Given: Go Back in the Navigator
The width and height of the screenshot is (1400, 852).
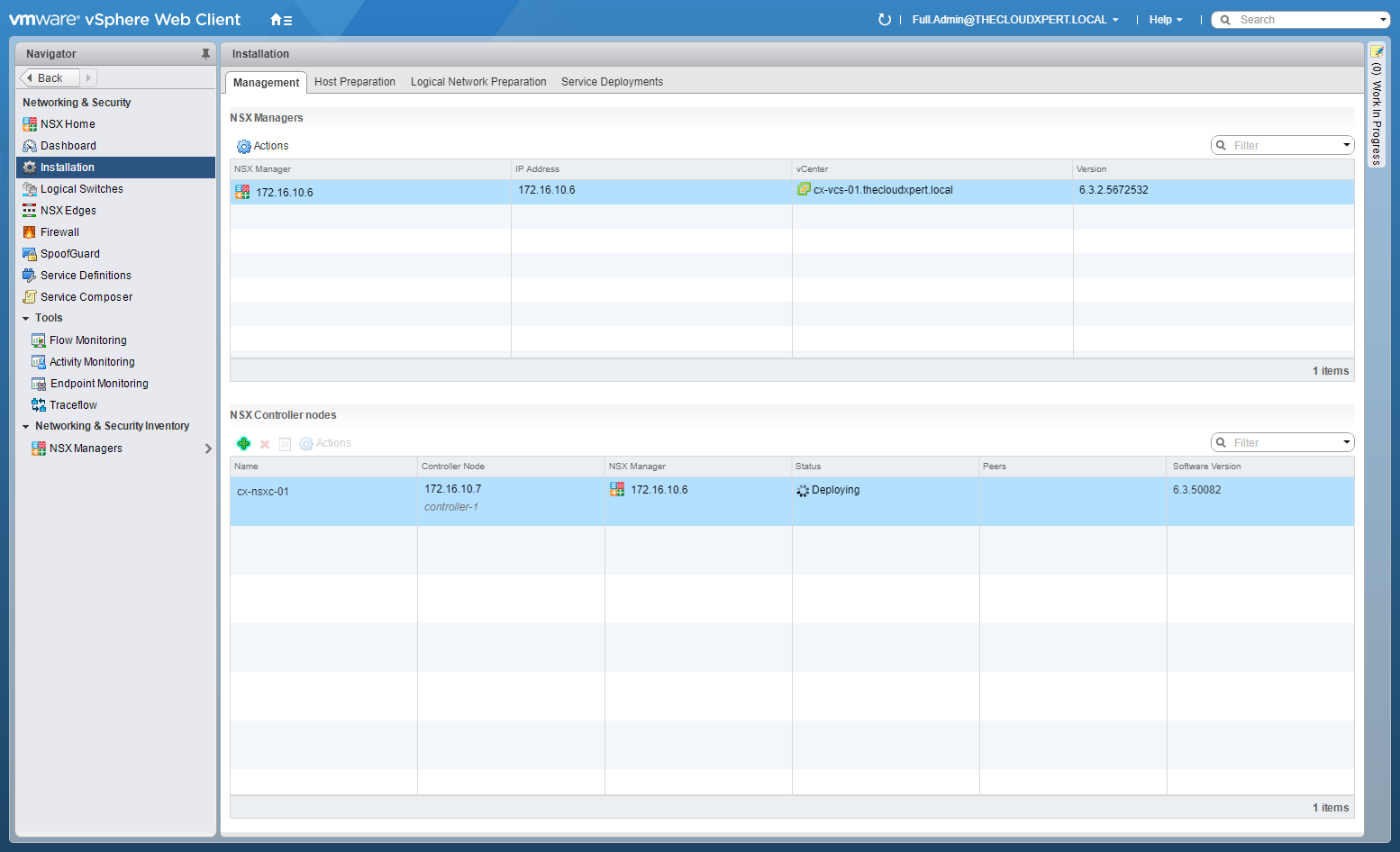Looking at the screenshot, I should [x=50, y=78].
